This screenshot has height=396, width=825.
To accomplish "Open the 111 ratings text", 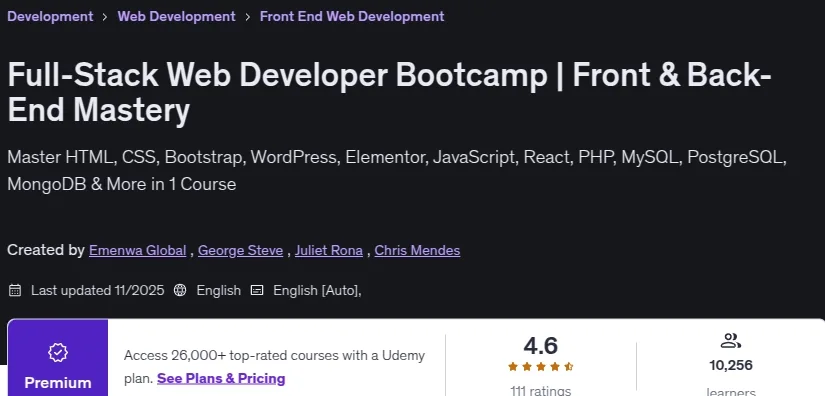I will click(540, 391).
